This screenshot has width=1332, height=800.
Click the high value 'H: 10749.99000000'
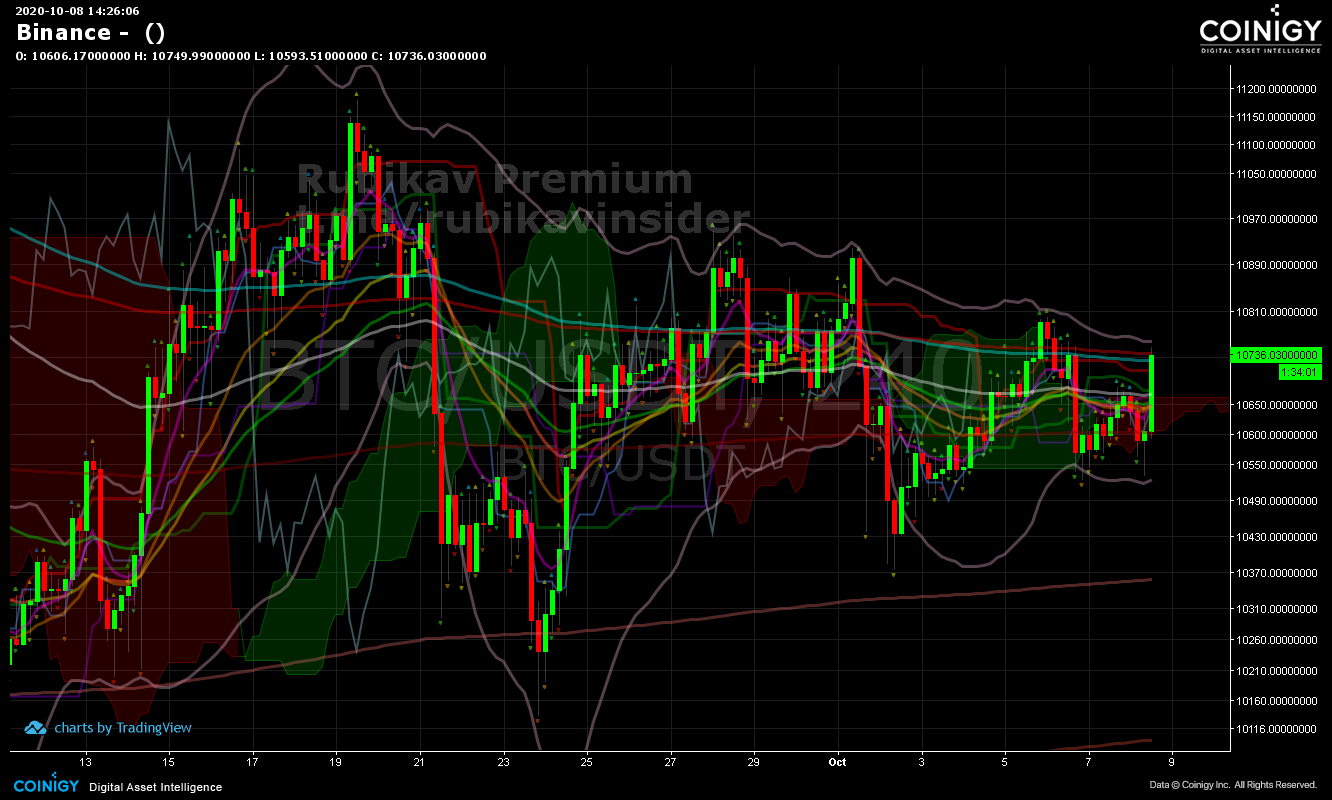tap(192, 56)
